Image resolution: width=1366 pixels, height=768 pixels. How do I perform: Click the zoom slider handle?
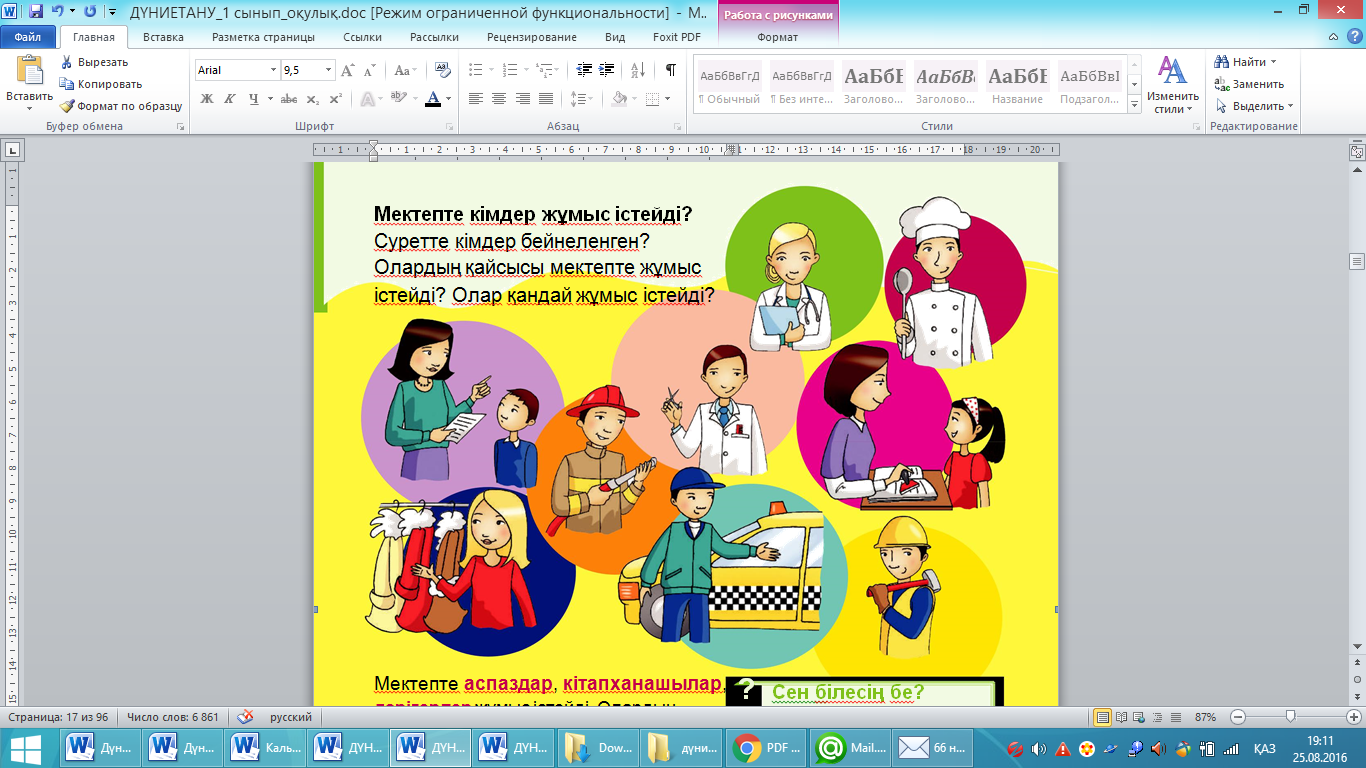coord(1291,717)
